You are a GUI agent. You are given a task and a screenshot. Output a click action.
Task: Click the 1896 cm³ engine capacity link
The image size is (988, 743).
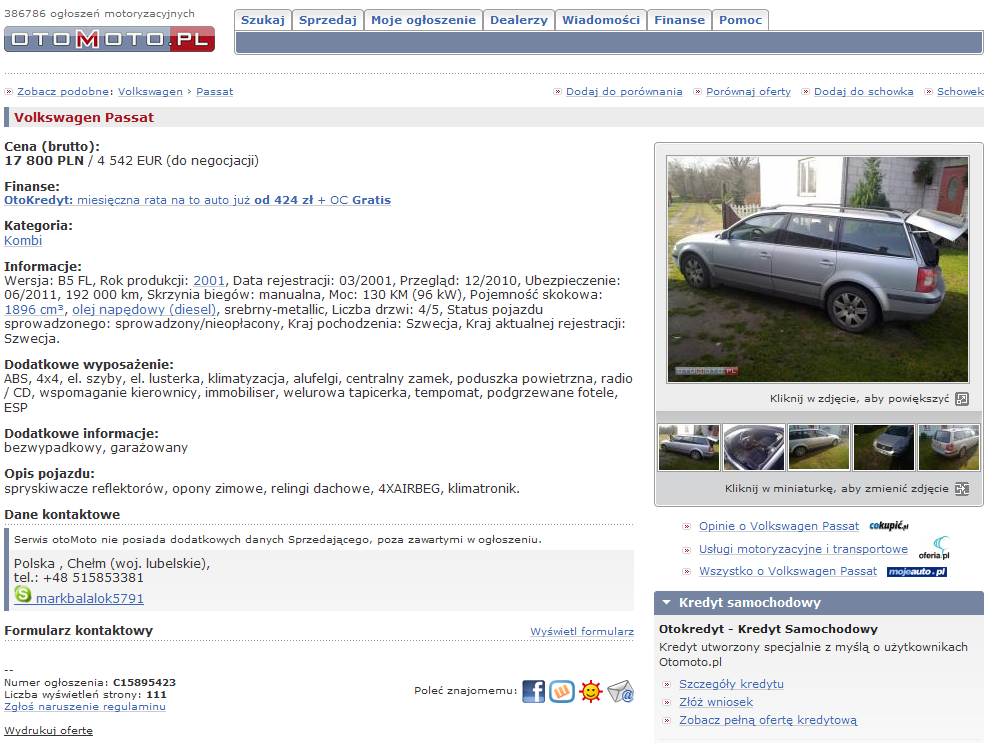tap(34, 309)
